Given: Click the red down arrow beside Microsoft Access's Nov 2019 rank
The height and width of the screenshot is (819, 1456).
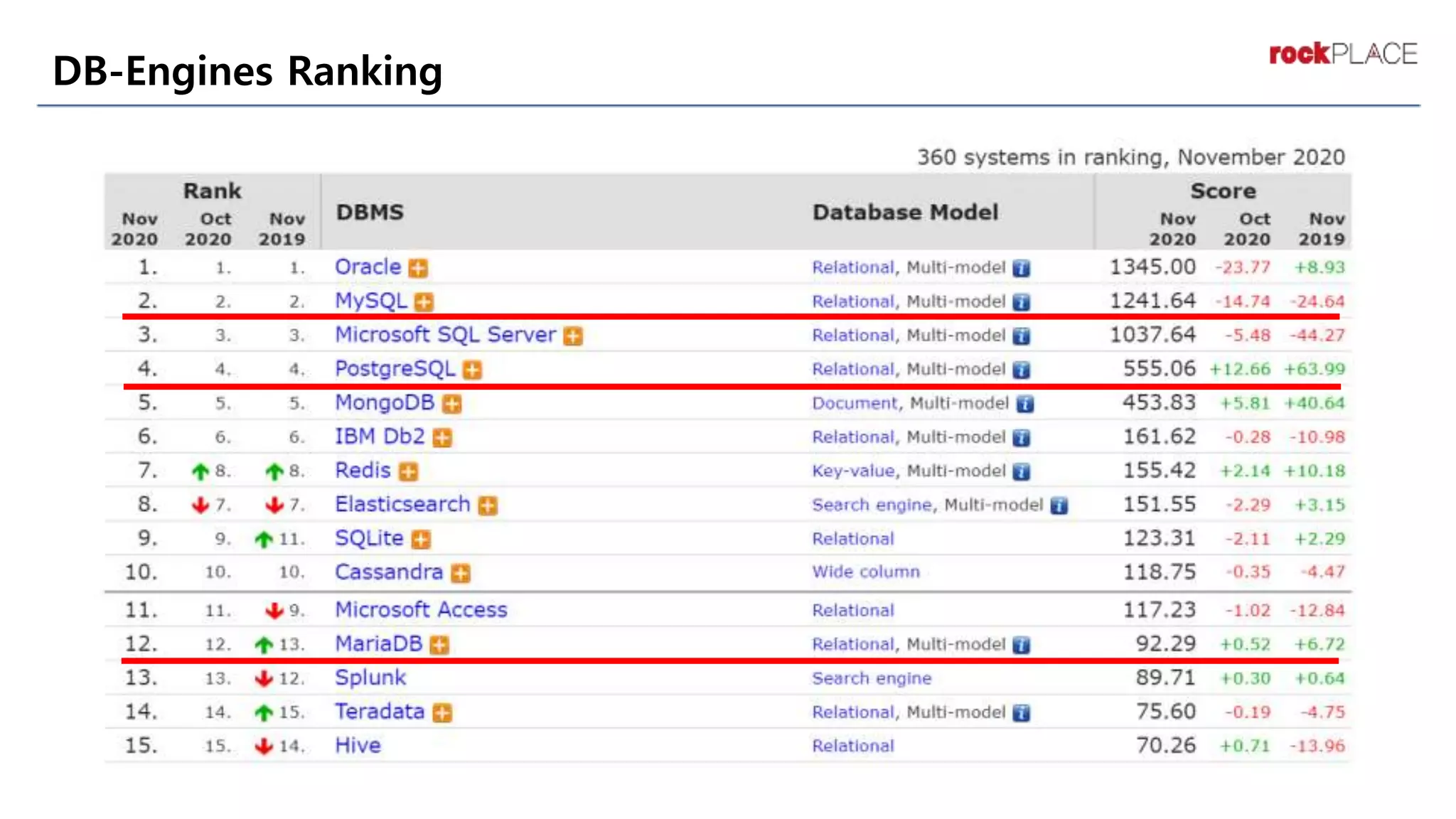Looking at the screenshot, I should tap(274, 611).
